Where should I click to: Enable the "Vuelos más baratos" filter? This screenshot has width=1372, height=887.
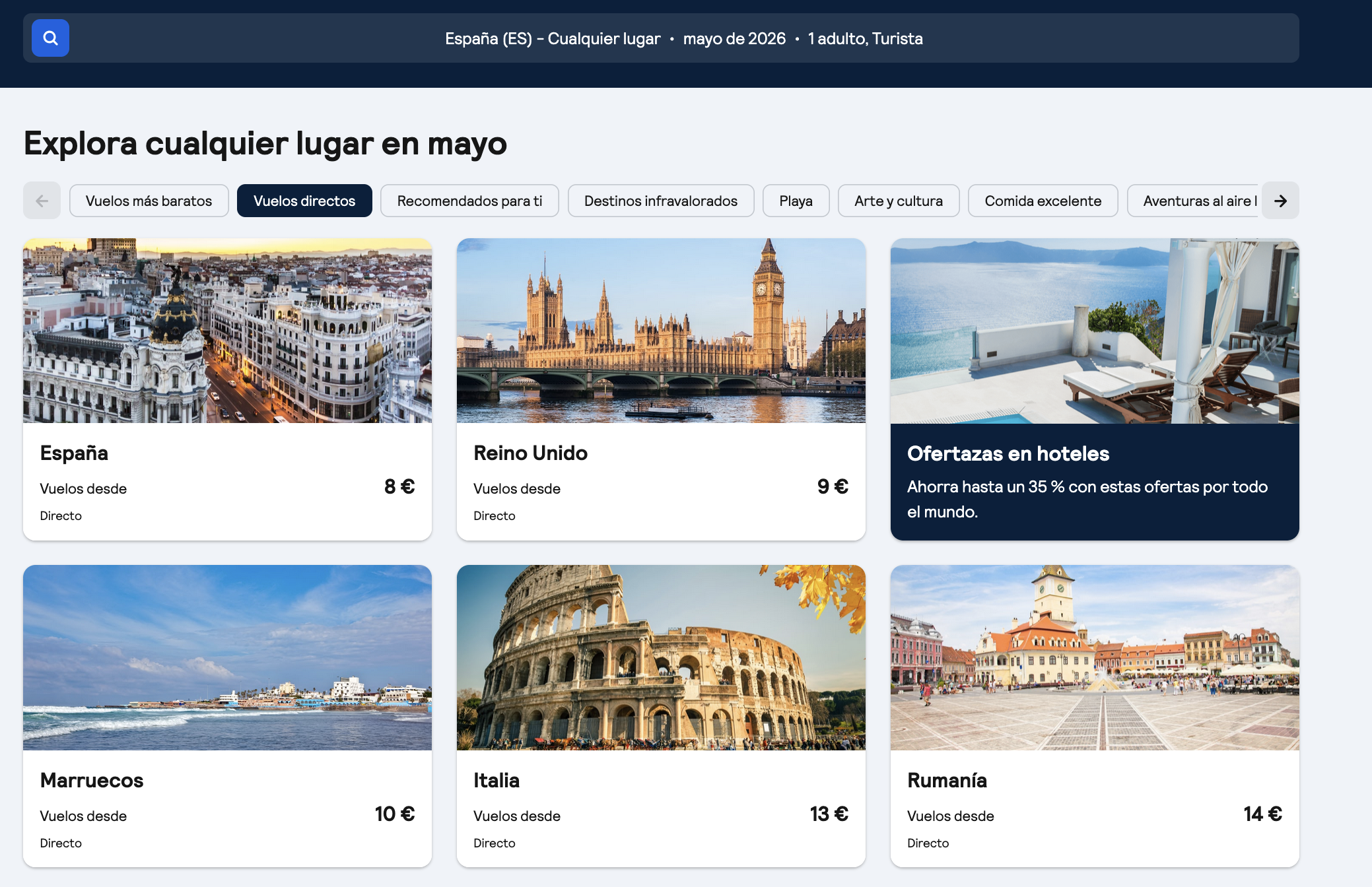point(149,200)
